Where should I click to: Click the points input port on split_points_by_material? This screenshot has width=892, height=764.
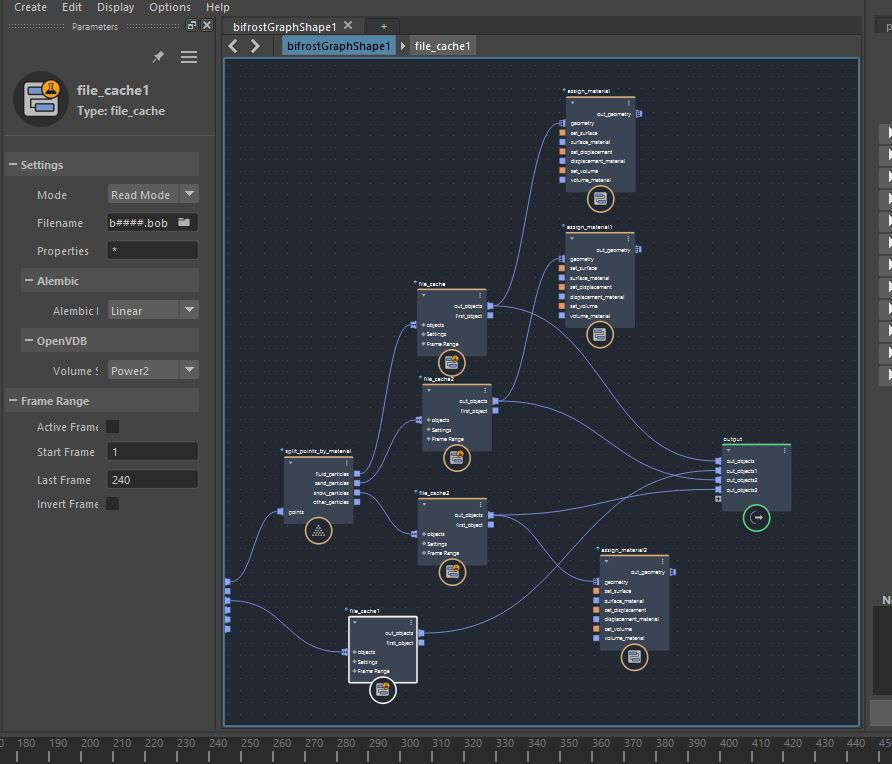point(280,511)
